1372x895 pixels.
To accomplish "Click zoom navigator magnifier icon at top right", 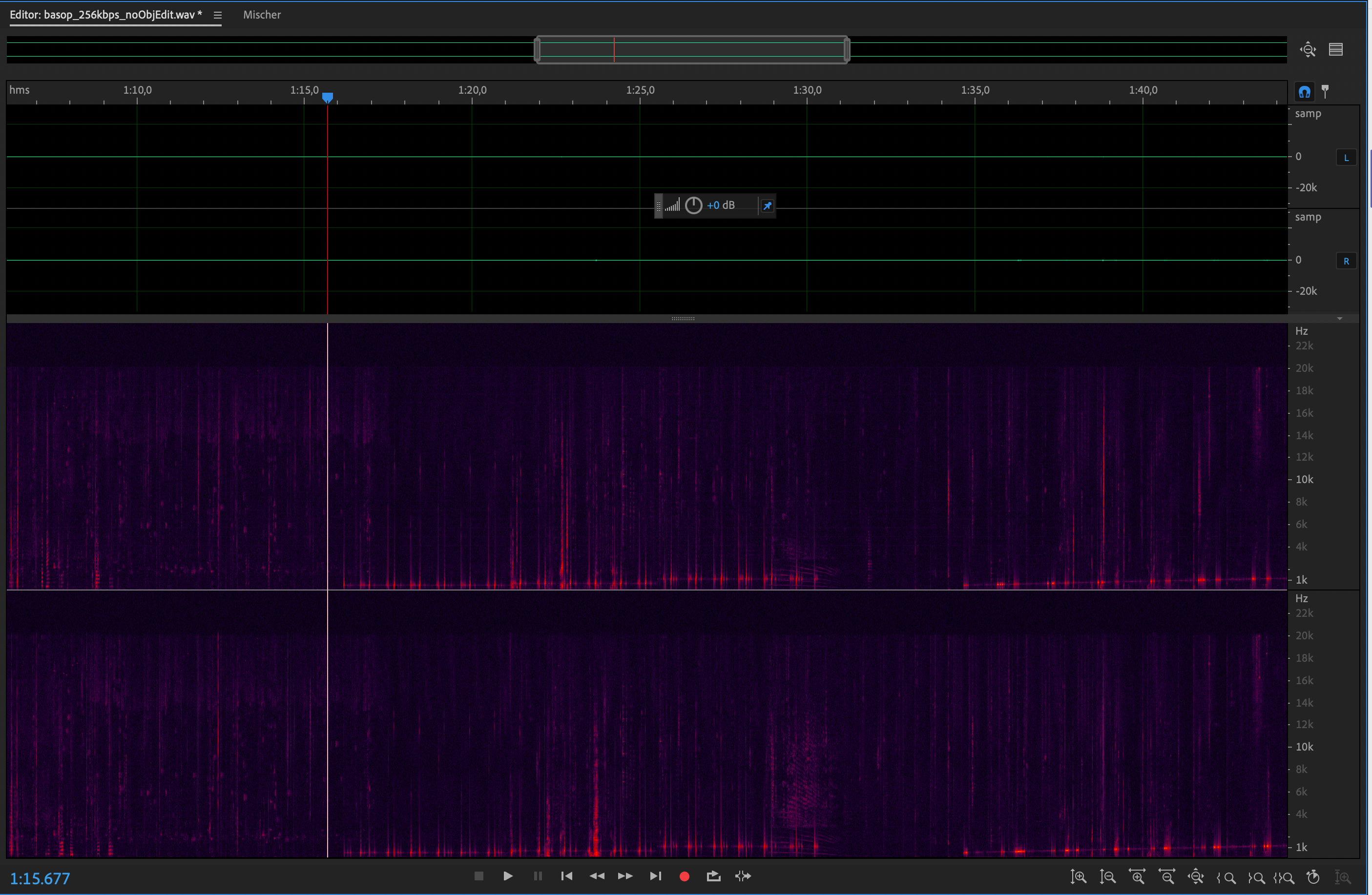I will (x=1308, y=50).
